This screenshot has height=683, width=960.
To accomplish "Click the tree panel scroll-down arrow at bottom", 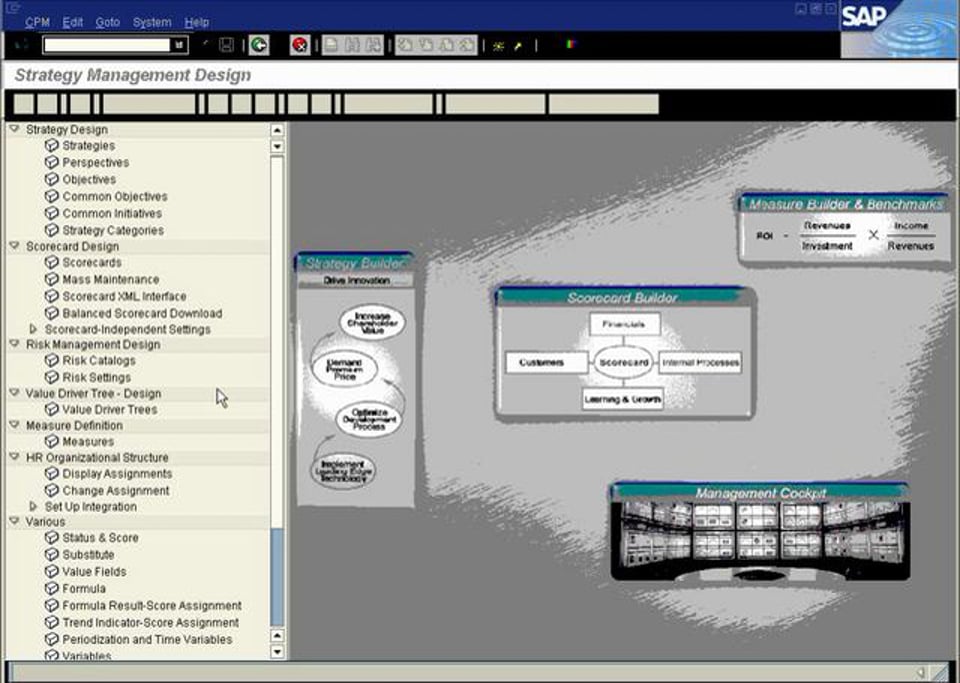I will click(x=277, y=652).
